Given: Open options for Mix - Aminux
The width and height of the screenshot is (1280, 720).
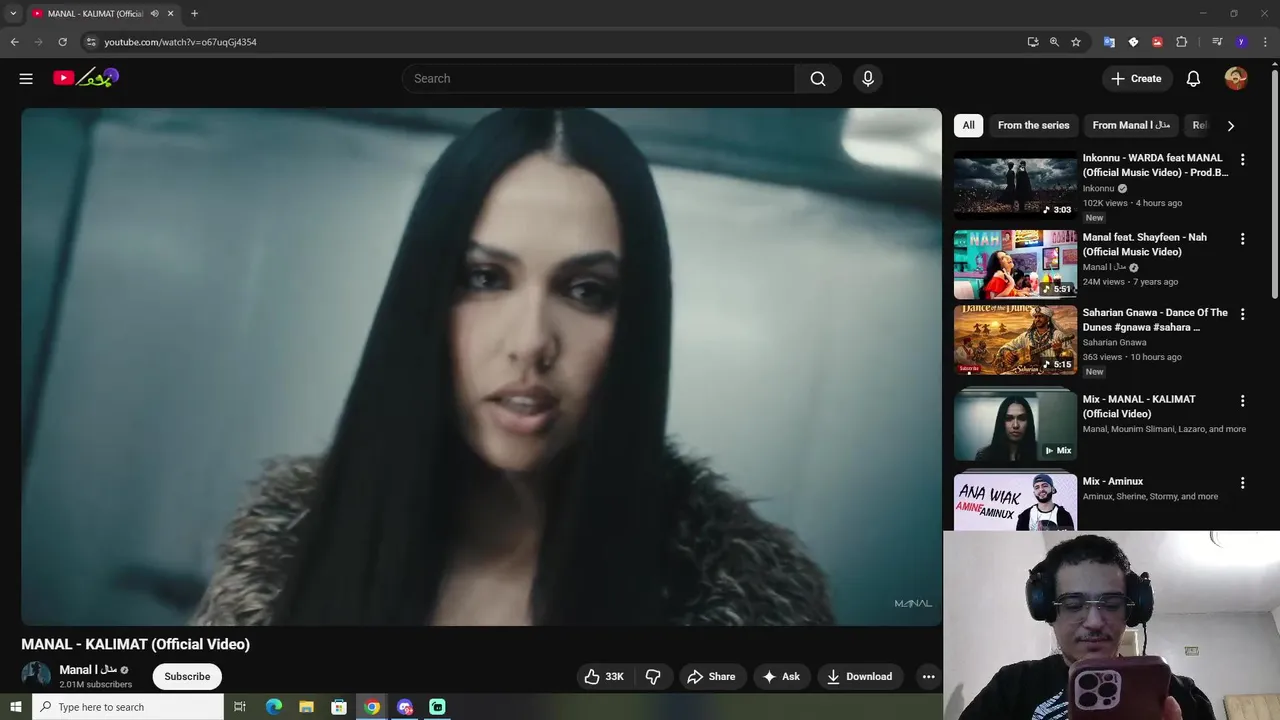Looking at the screenshot, I should tap(1243, 483).
